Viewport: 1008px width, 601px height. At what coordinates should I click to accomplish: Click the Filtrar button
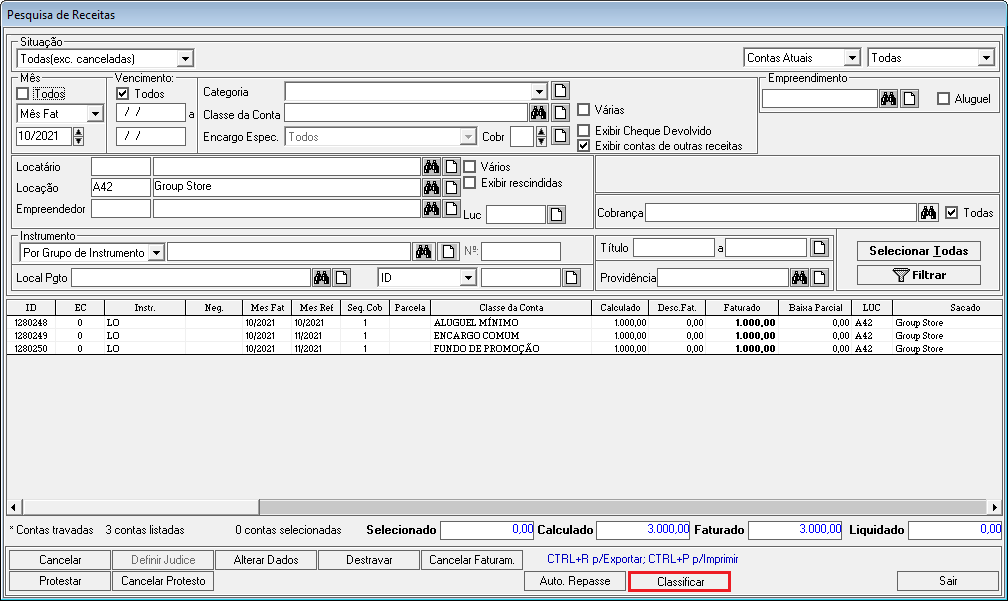tap(919, 275)
